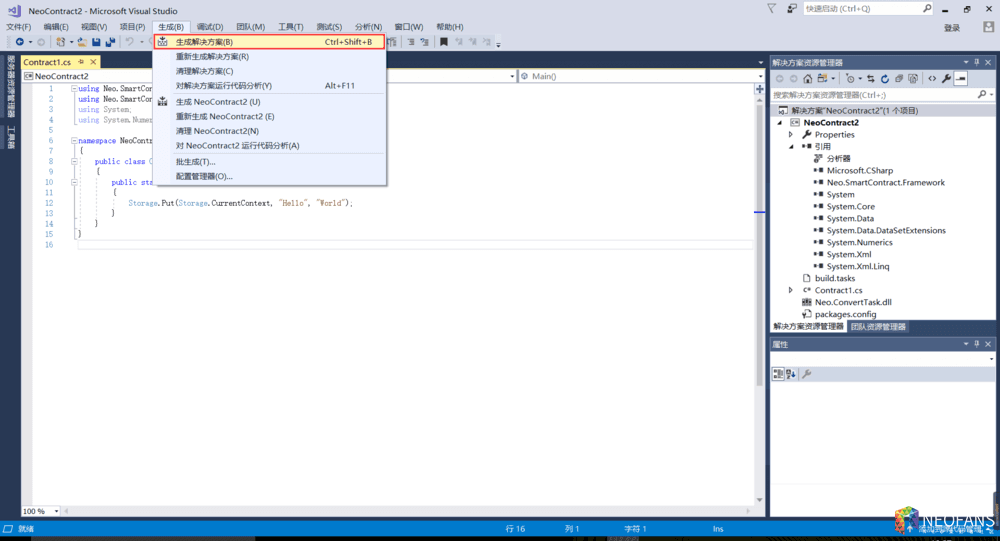This screenshot has width=1000, height=541.
Task: Toggle the Preview Selected Items button
Action: (x=960, y=78)
